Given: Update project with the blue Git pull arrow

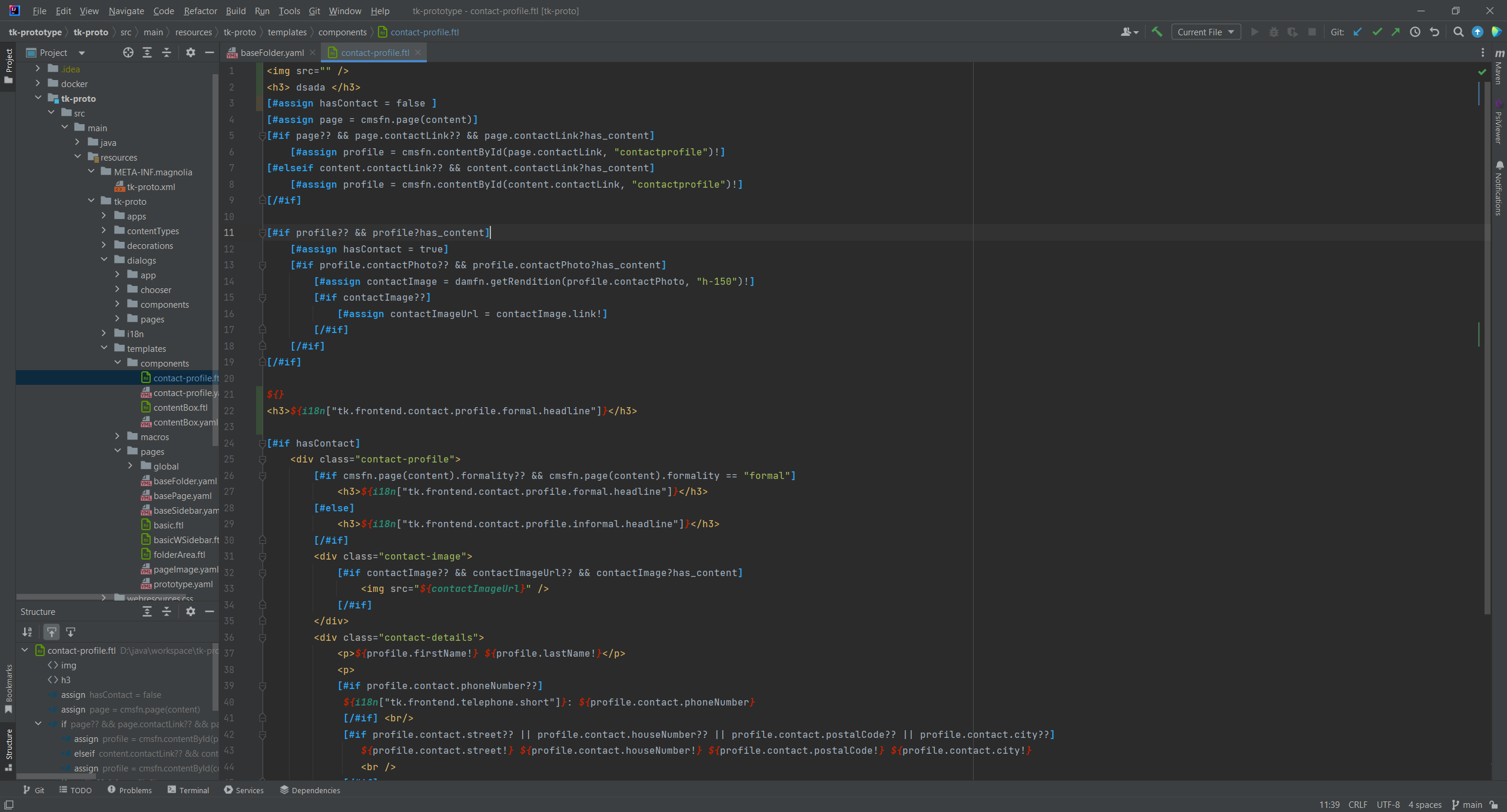Looking at the screenshot, I should [1357, 32].
